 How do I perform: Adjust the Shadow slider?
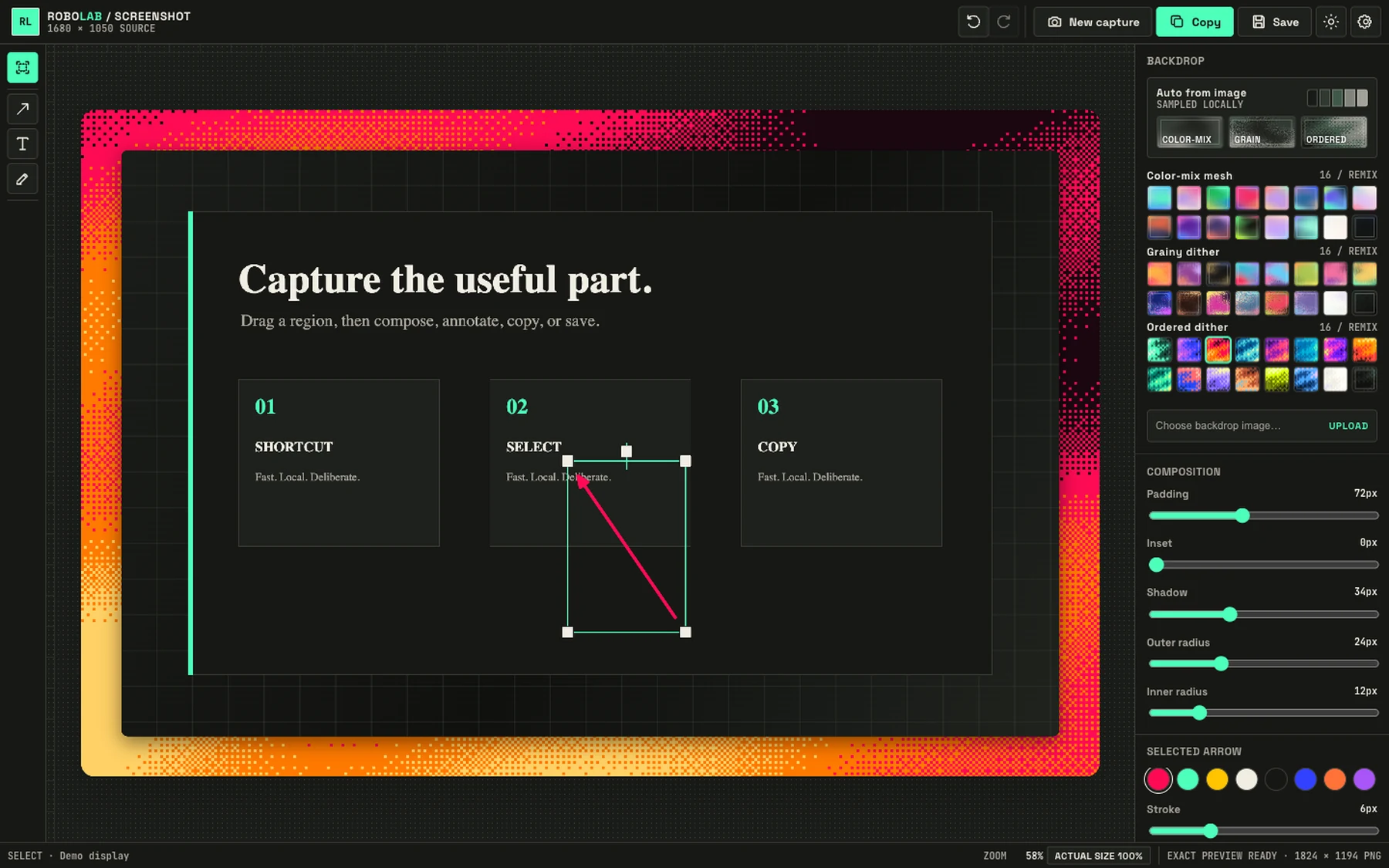pos(1263,614)
